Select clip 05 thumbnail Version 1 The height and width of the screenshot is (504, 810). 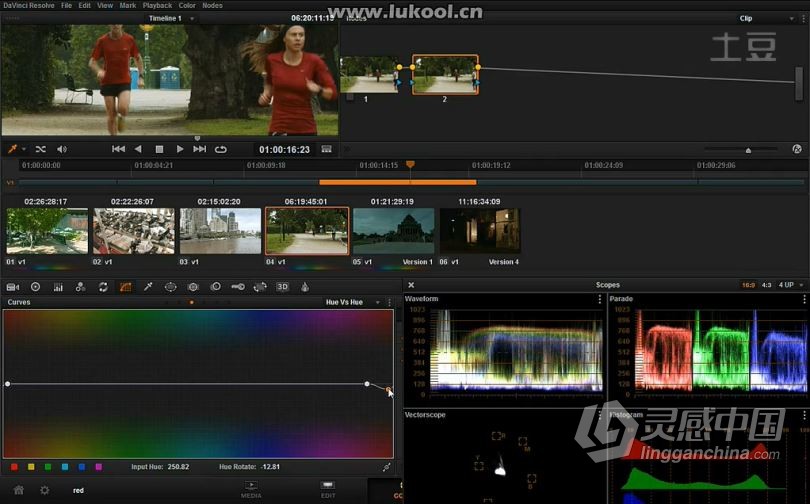pos(393,231)
